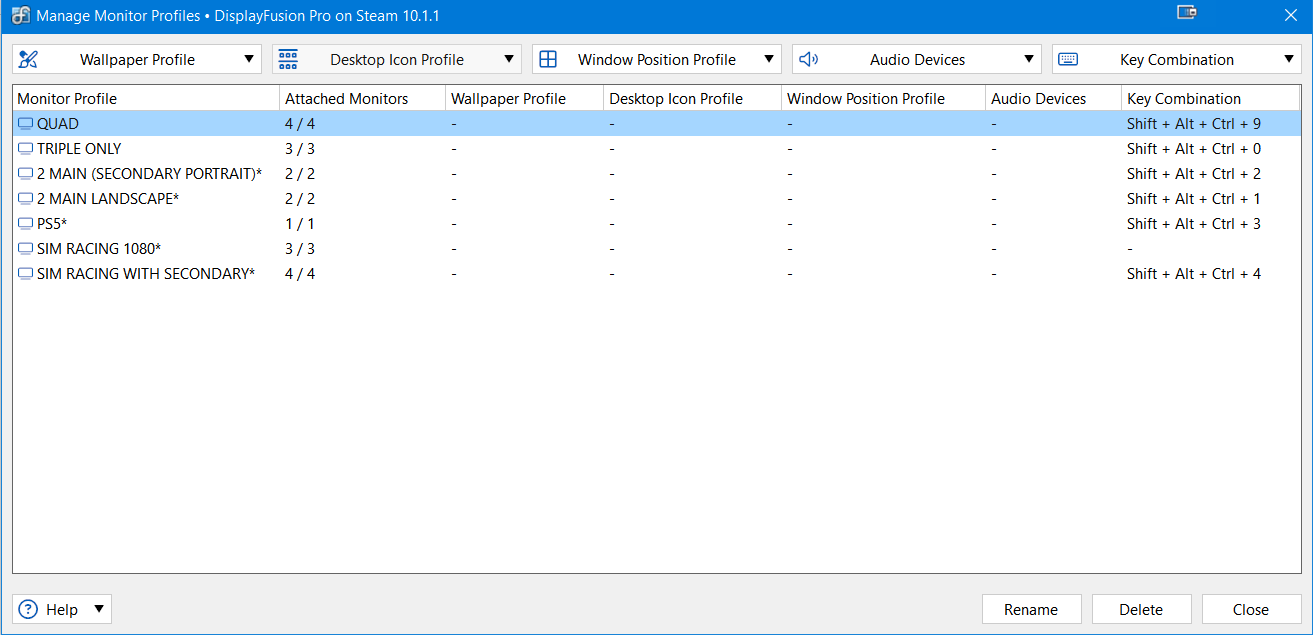Viewport: 1313px width, 635px height.
Task: Click the Close button at bottom
Action: click(x=1251, y=609)
